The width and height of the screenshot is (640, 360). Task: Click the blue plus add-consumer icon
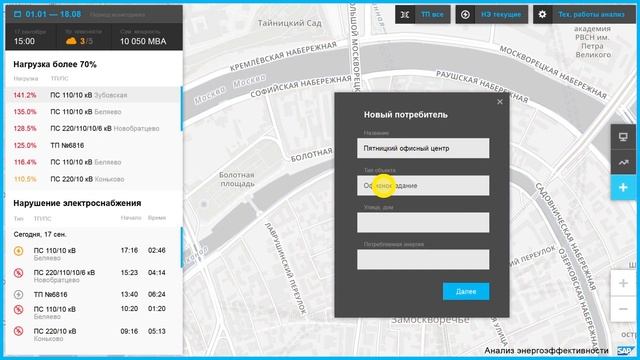(x=623, y=188)
